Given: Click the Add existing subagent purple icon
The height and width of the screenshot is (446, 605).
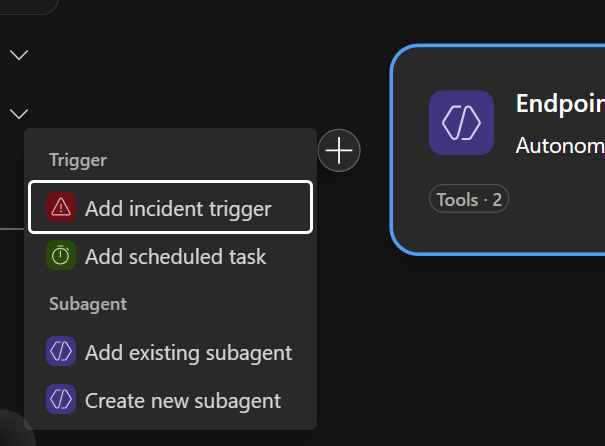Looking at the screenshot, I should click(x=61, y=352).
